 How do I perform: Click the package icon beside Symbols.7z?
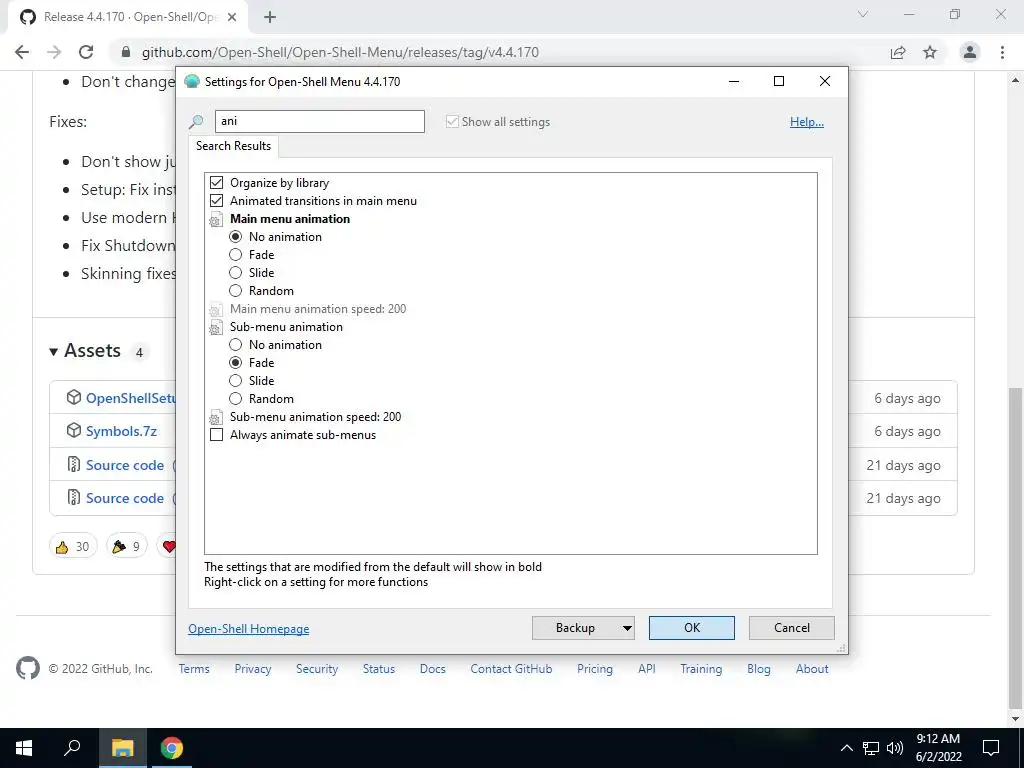(x=74, y=431)
